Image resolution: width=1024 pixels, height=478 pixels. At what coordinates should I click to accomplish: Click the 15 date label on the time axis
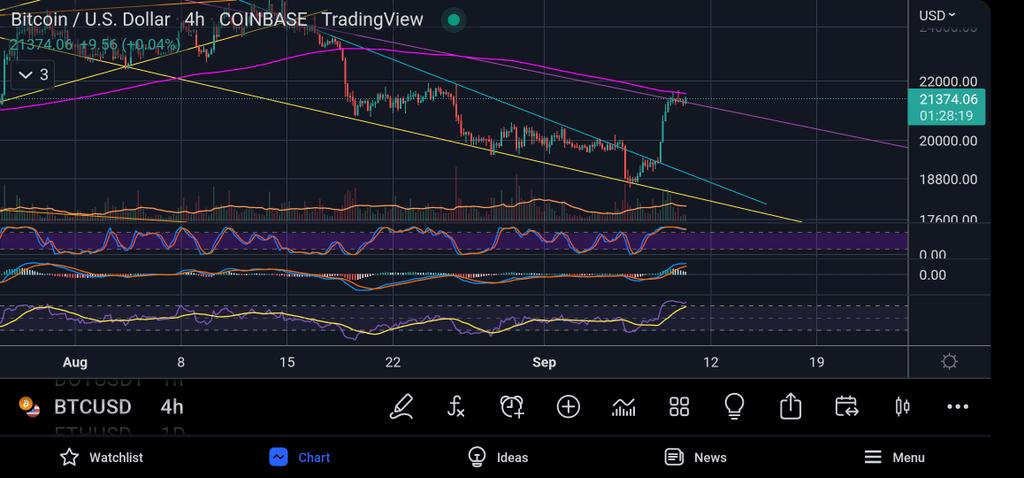click(x=287, y=362)
